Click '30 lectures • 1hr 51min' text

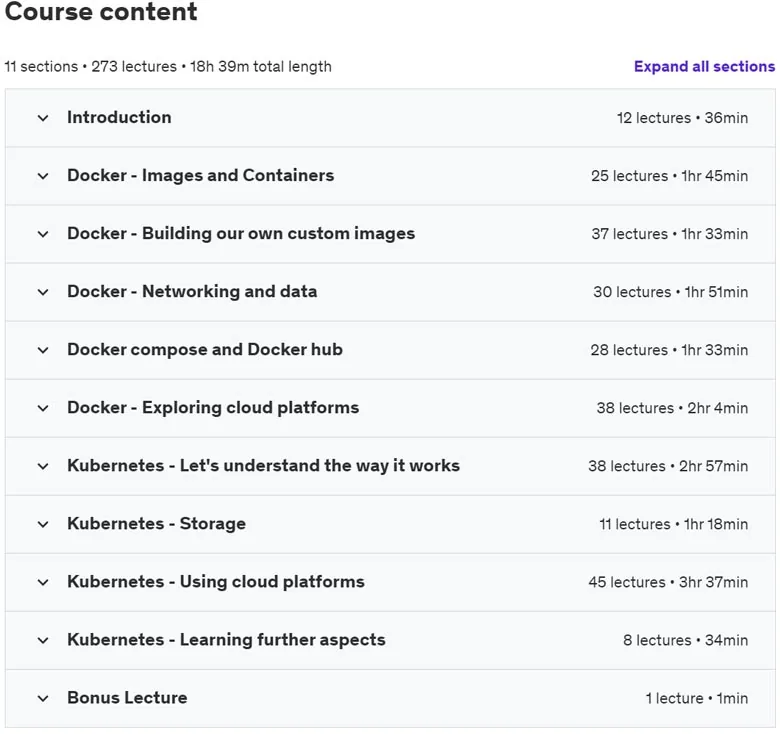click(x=671, y=292)
